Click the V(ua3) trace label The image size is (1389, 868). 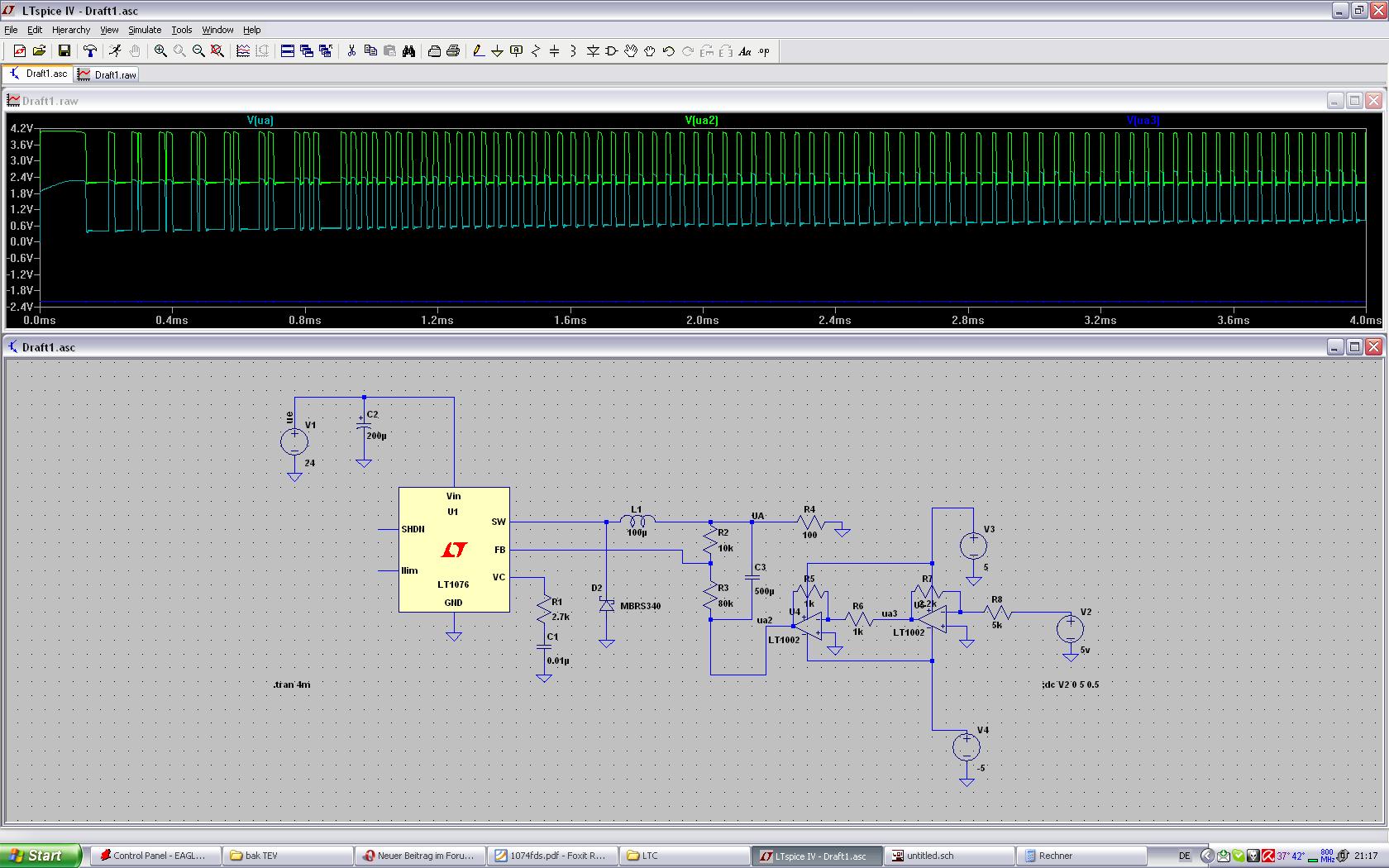[1143, 121]
